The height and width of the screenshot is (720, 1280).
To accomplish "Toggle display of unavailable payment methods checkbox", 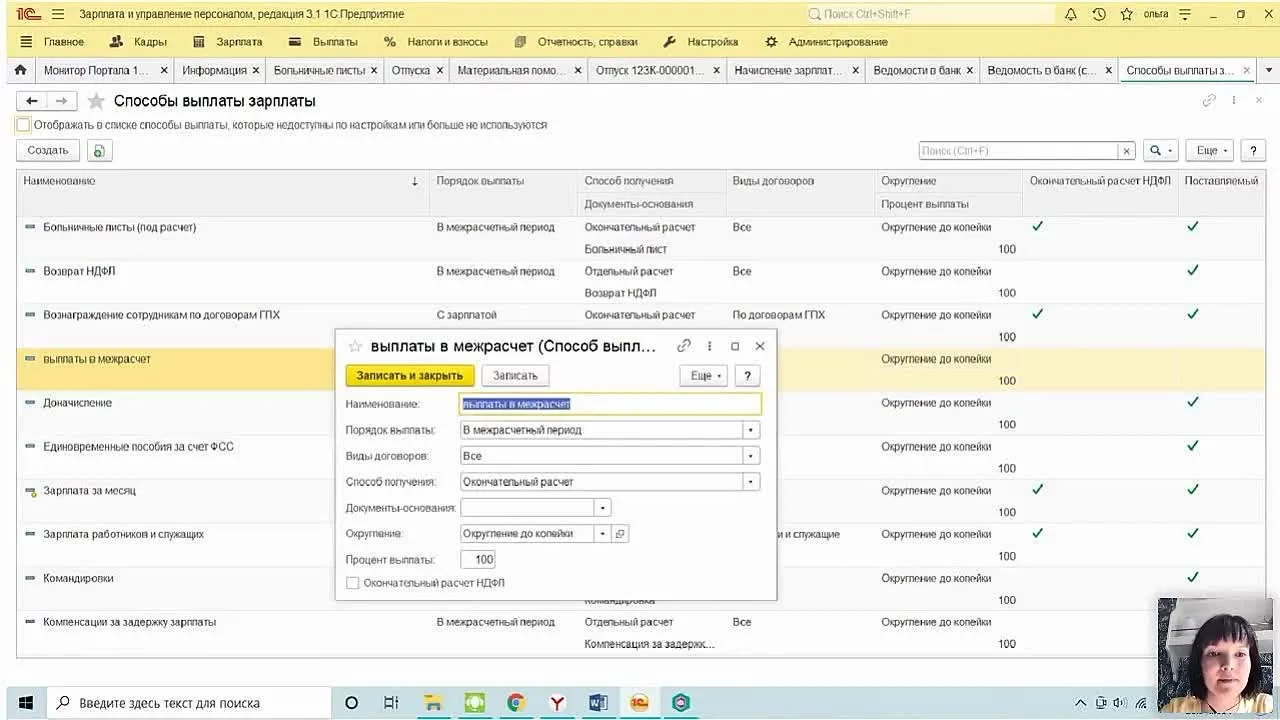I will tap(23, 125).
